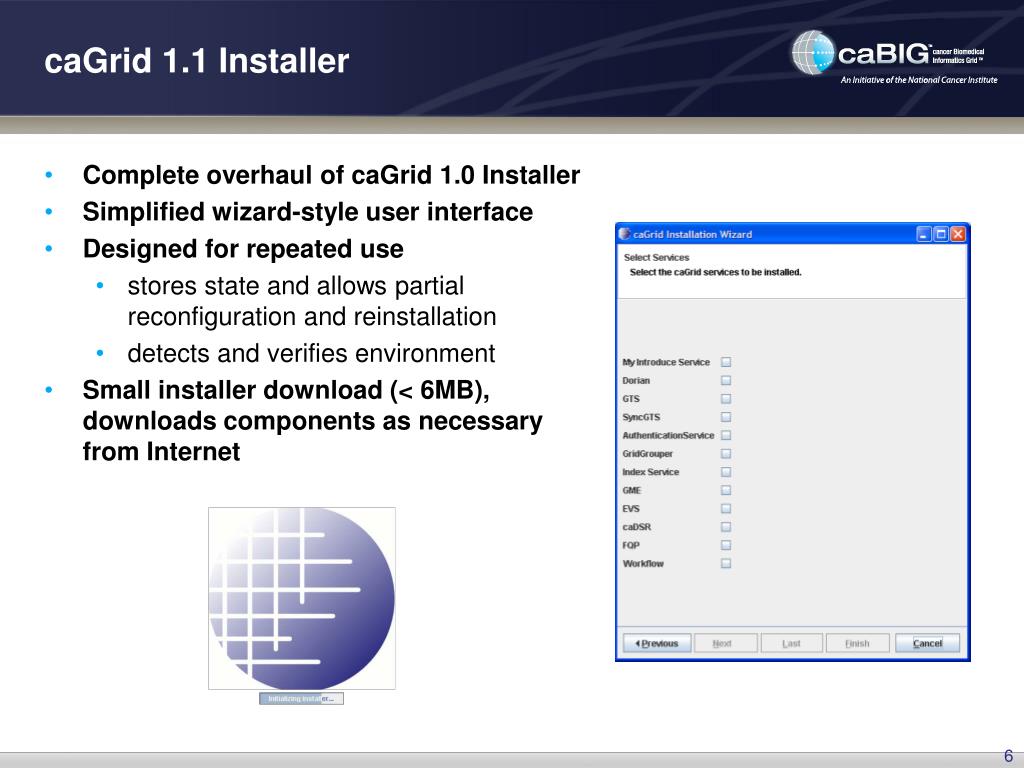Click 'detects and verifies environment' sub-bullet
This screenshot has height=768, width=1024.
coord(311,353)
